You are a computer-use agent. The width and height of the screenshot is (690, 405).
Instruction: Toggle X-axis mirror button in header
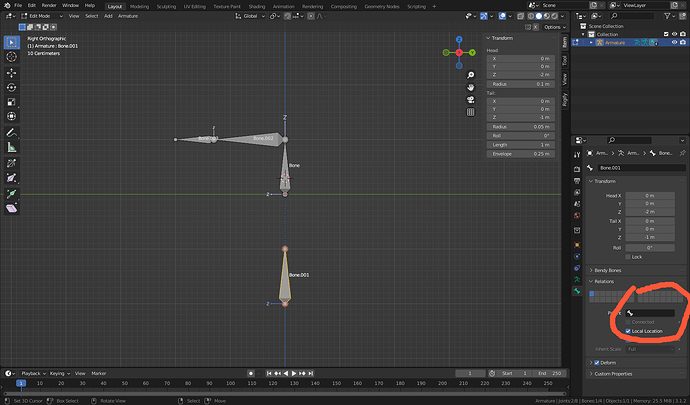pos(536,27)
